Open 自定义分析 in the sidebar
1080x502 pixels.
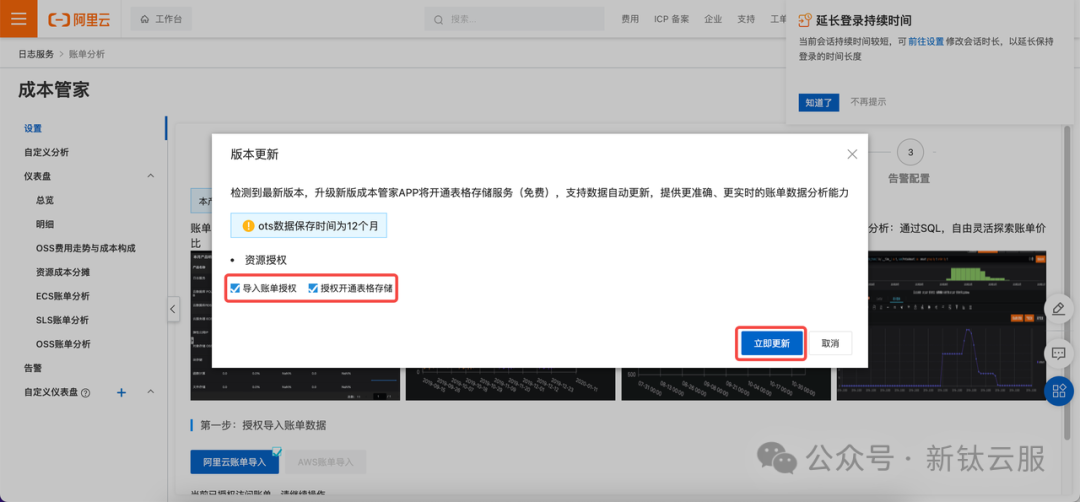point(46,152)
